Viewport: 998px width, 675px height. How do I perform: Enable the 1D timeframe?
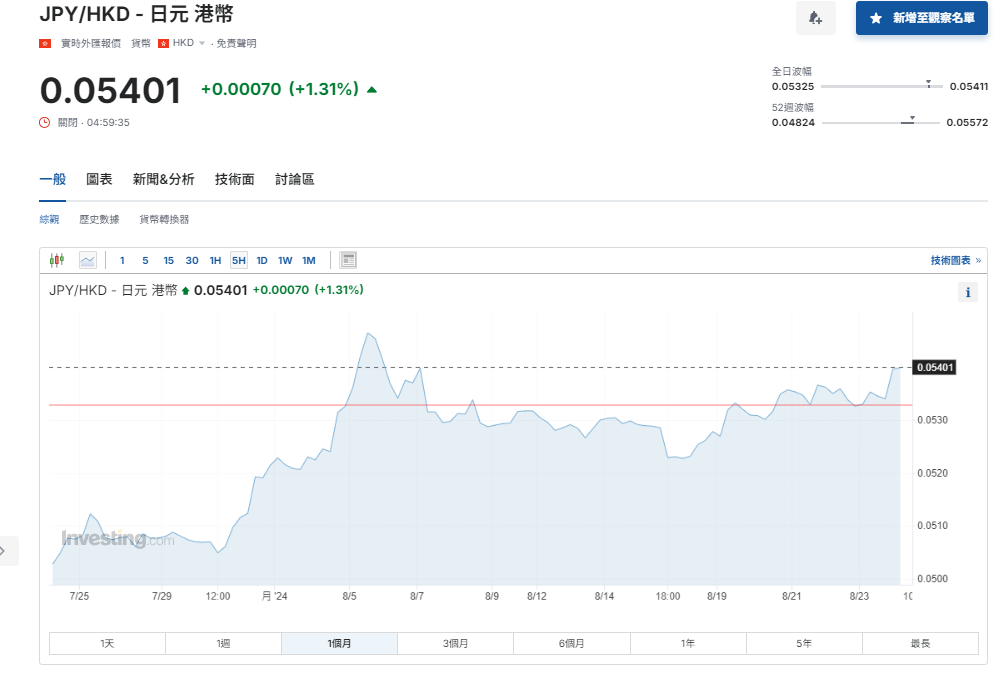pyautogui.click(x=261, y=259)
